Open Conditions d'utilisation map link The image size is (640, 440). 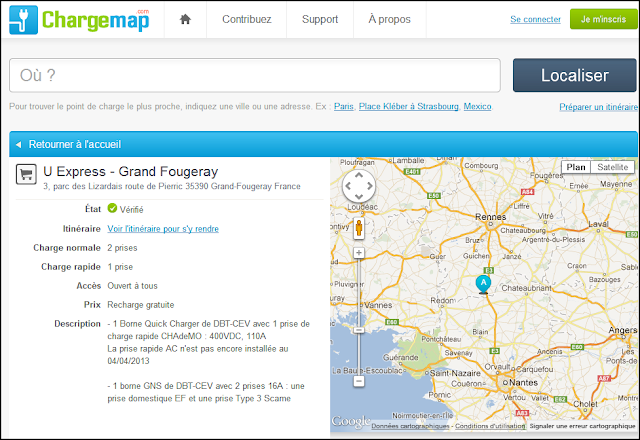[x=490, y=426]
